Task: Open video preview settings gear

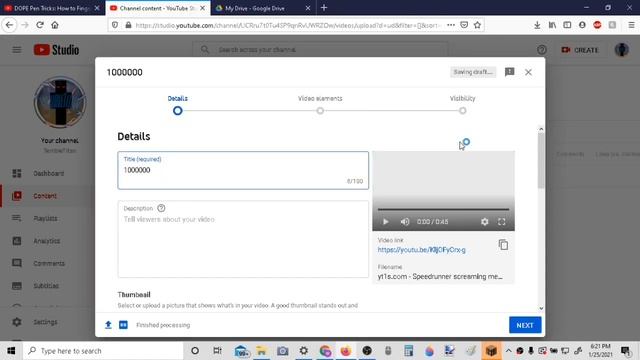Action: tap(484, 222)
